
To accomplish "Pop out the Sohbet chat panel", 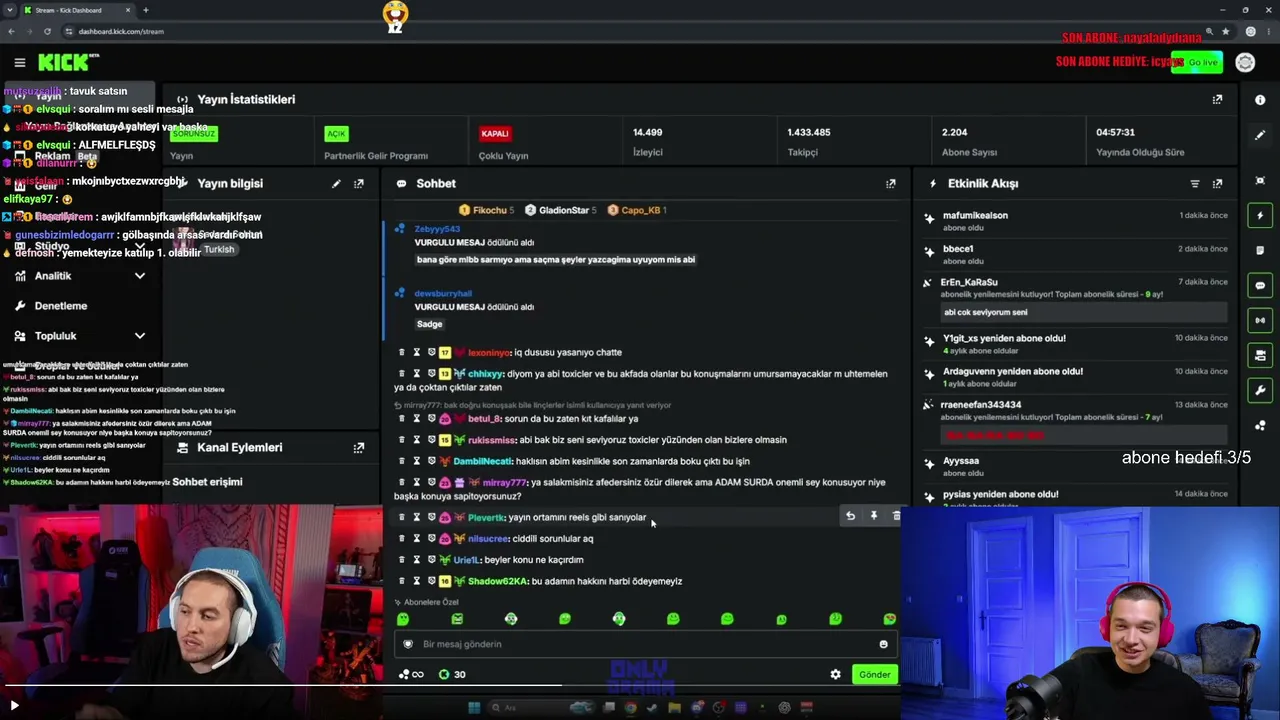I will [890, 184].
